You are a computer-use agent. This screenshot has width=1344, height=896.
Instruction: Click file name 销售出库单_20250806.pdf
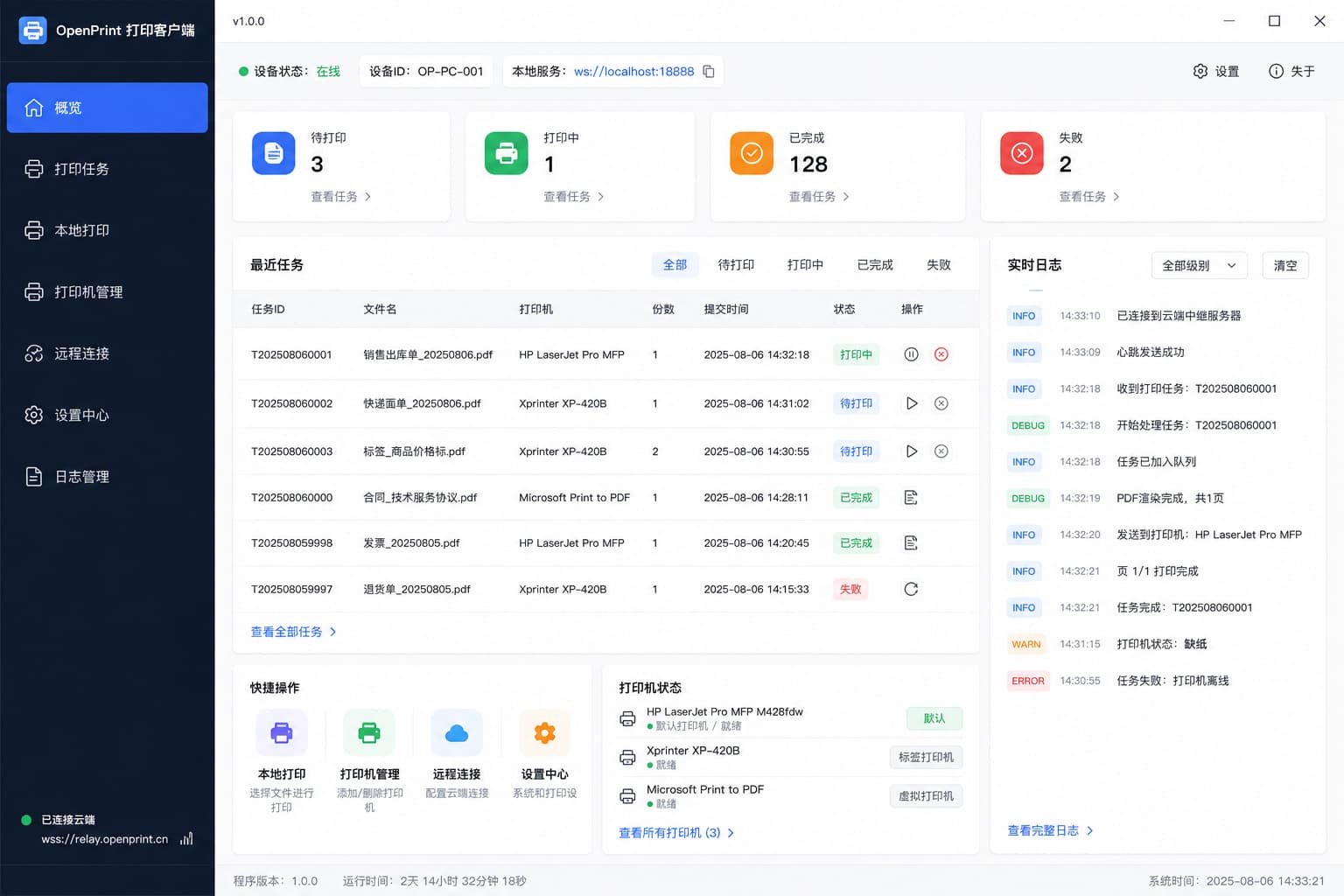[428, 354]
